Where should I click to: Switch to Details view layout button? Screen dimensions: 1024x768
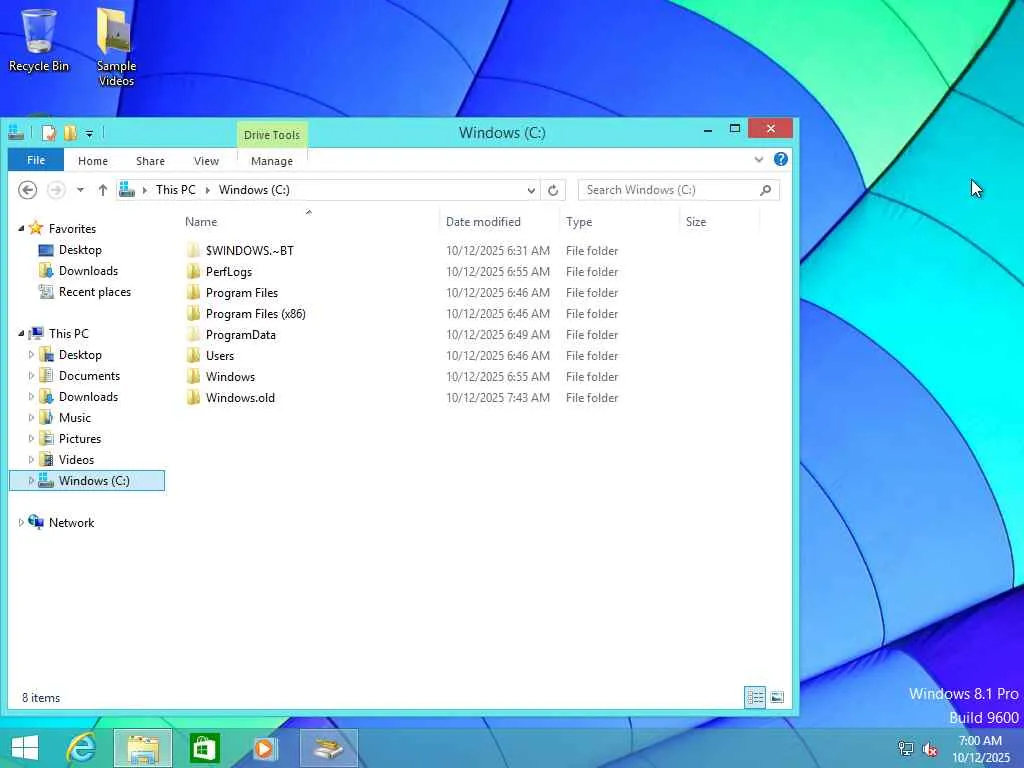pos(755,697)
